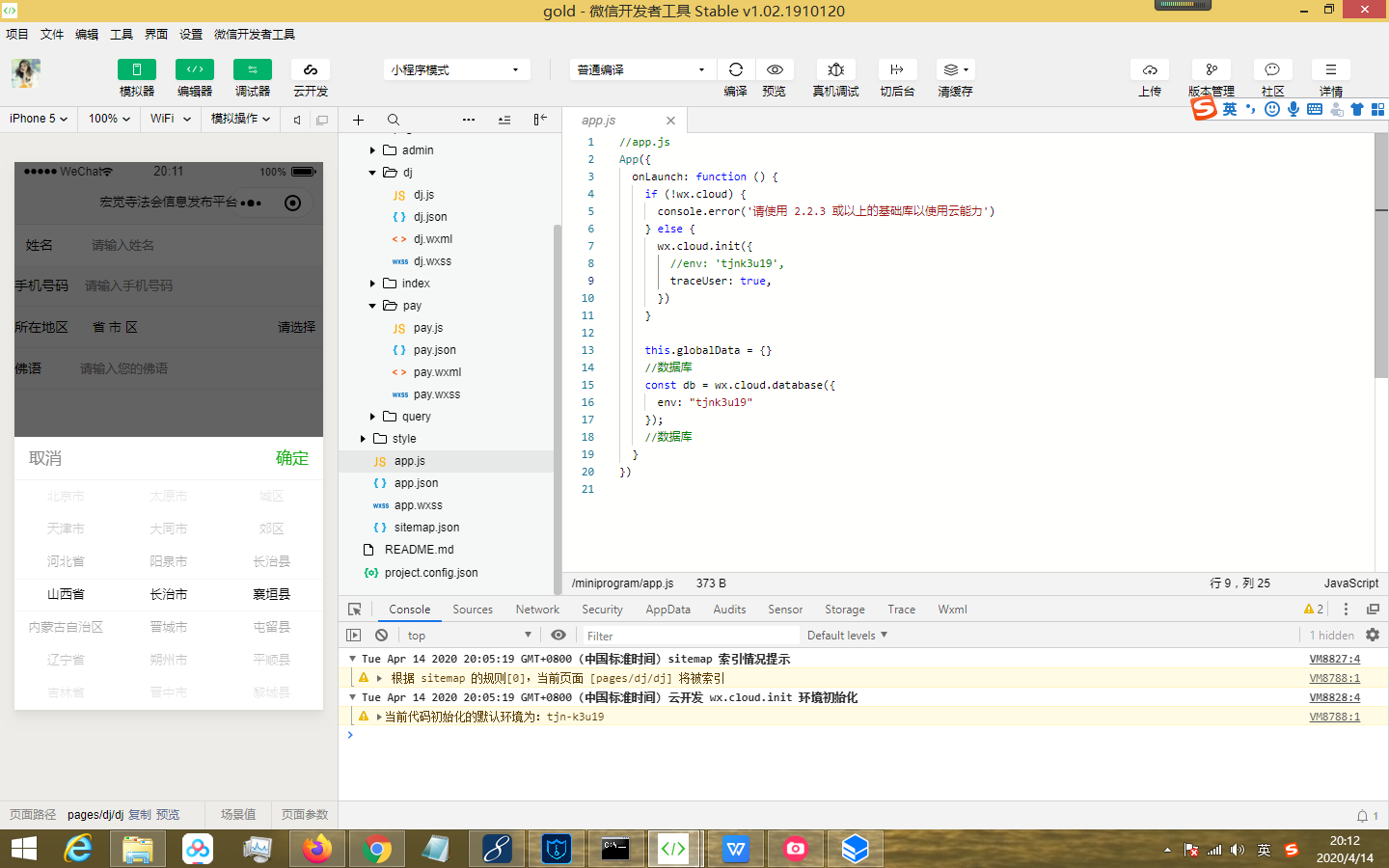
Task: Collapse all folders in file tree
Action: pos(504,120)
